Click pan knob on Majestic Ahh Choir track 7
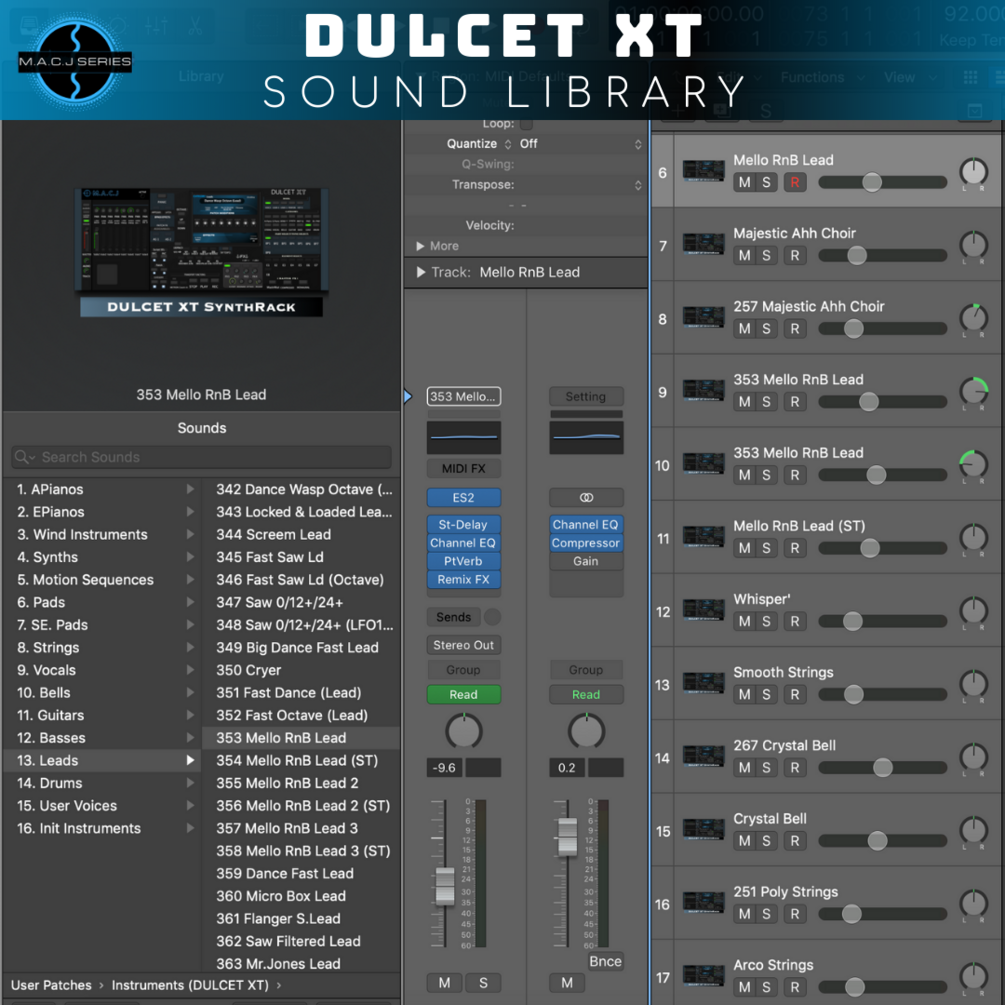Viewport: 1005px width, 1005px height. pos(973,245)
